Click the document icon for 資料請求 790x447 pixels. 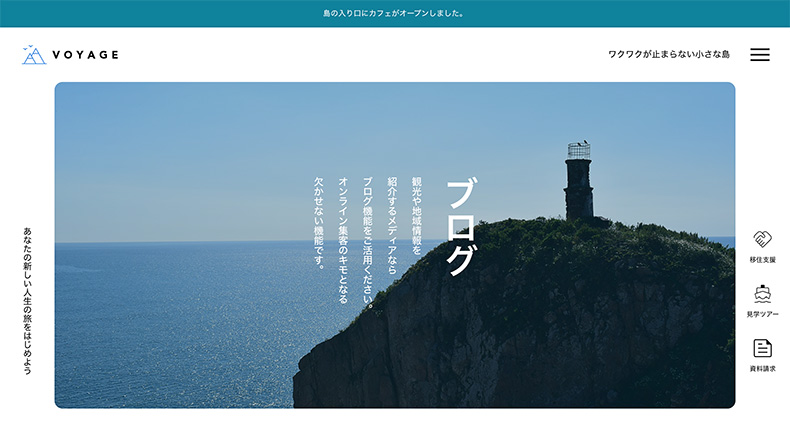pos(762,348)
